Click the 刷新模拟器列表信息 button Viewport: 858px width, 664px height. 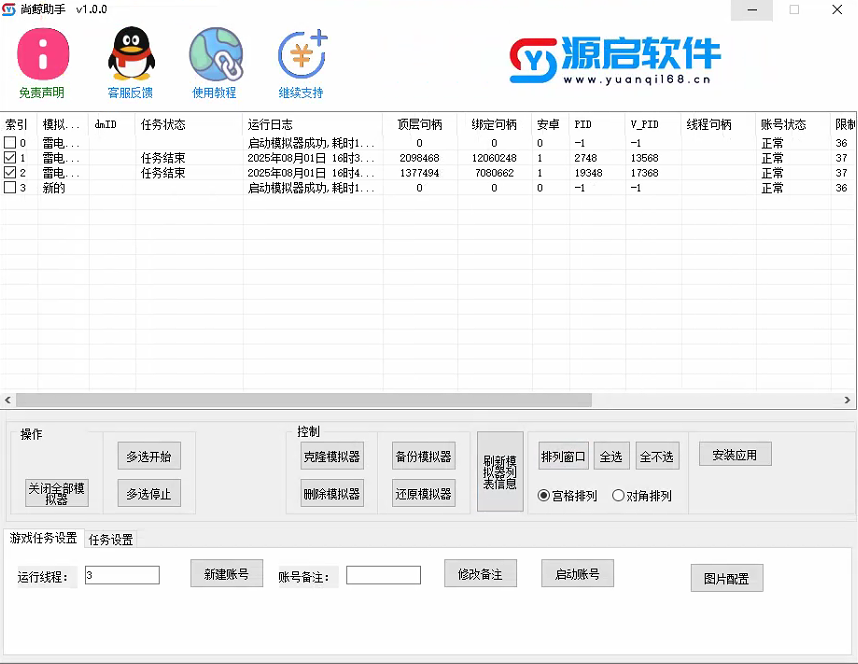(x=500, y=472)
